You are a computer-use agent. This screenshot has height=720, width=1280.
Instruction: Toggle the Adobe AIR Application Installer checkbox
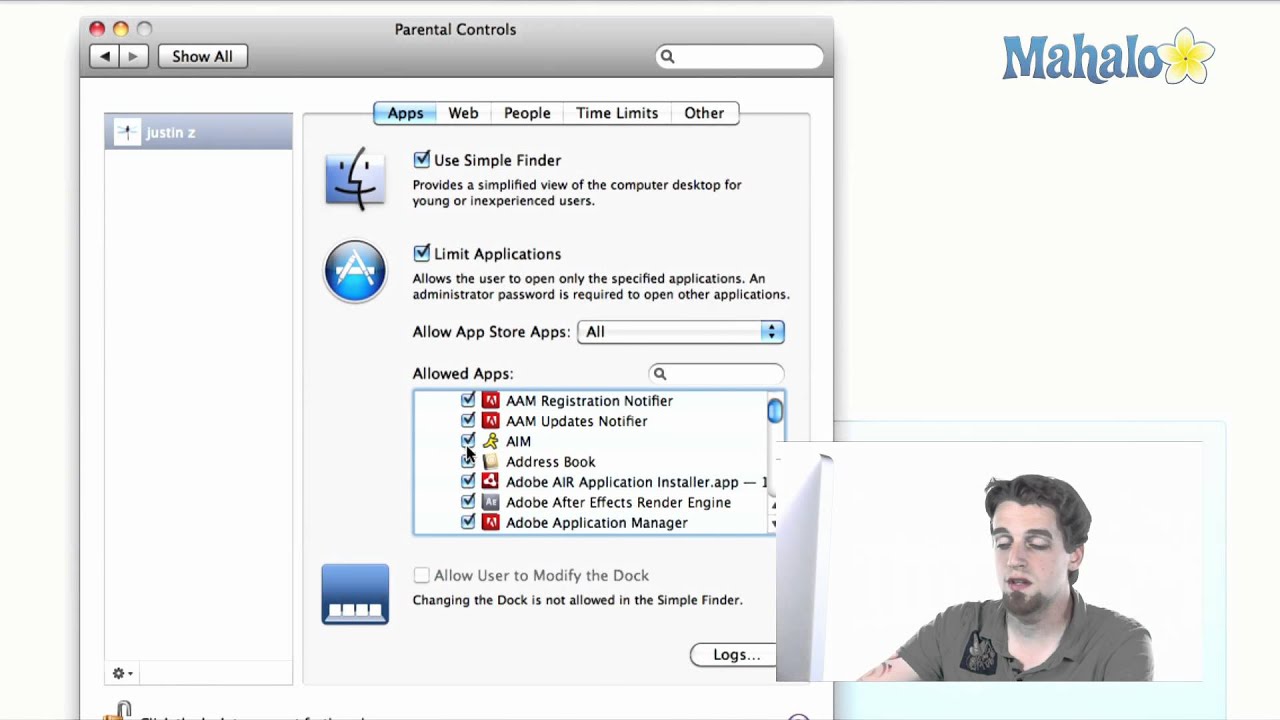[x=468, y=482]
